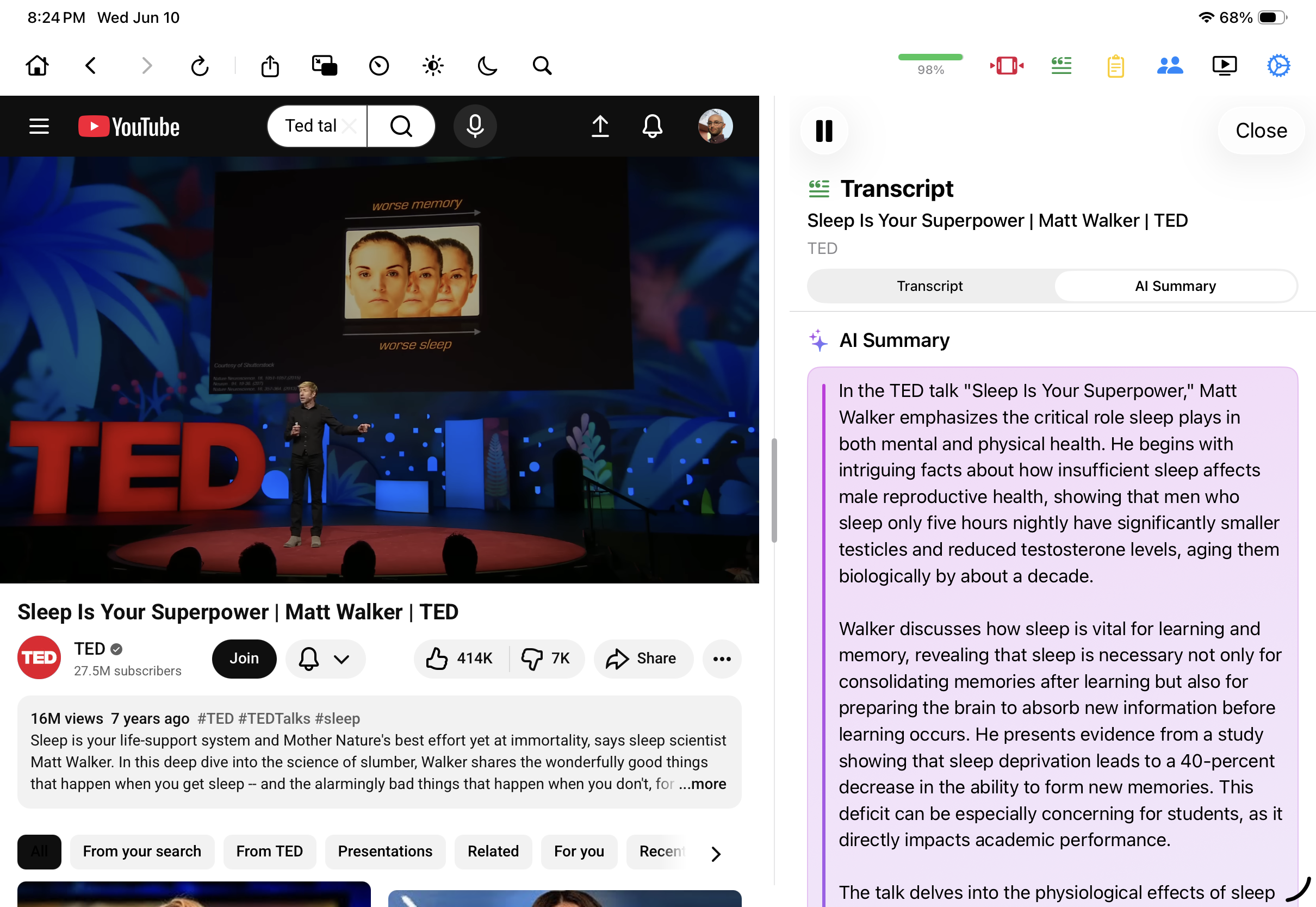Dislike the video with 7K thumbs-down
This screenshot has height=907, width=1316.
click(x=547, y=658)
